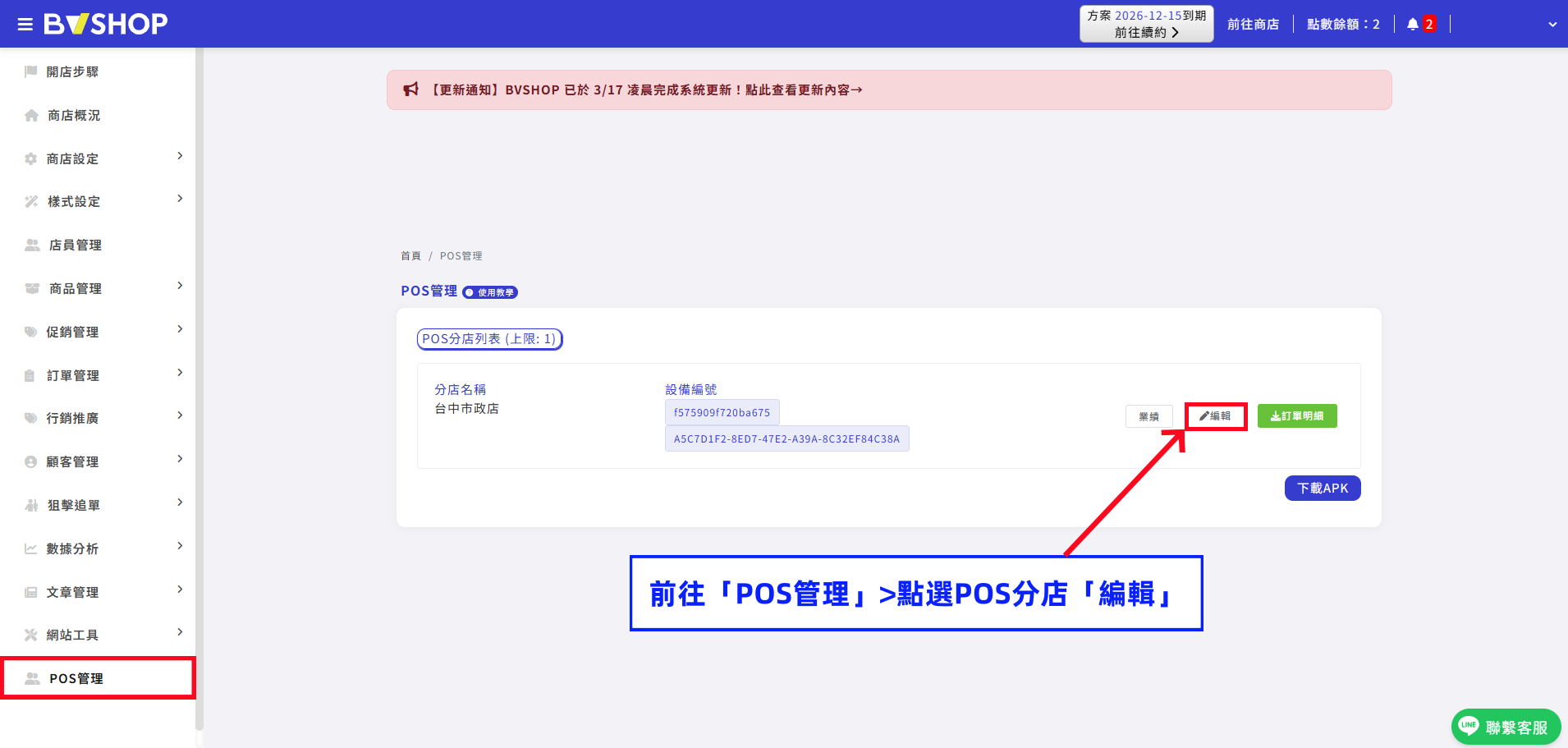Click the wand icon beside 樣式設定
This screenshot has width=1568, height=748.
tap(31, 201)
